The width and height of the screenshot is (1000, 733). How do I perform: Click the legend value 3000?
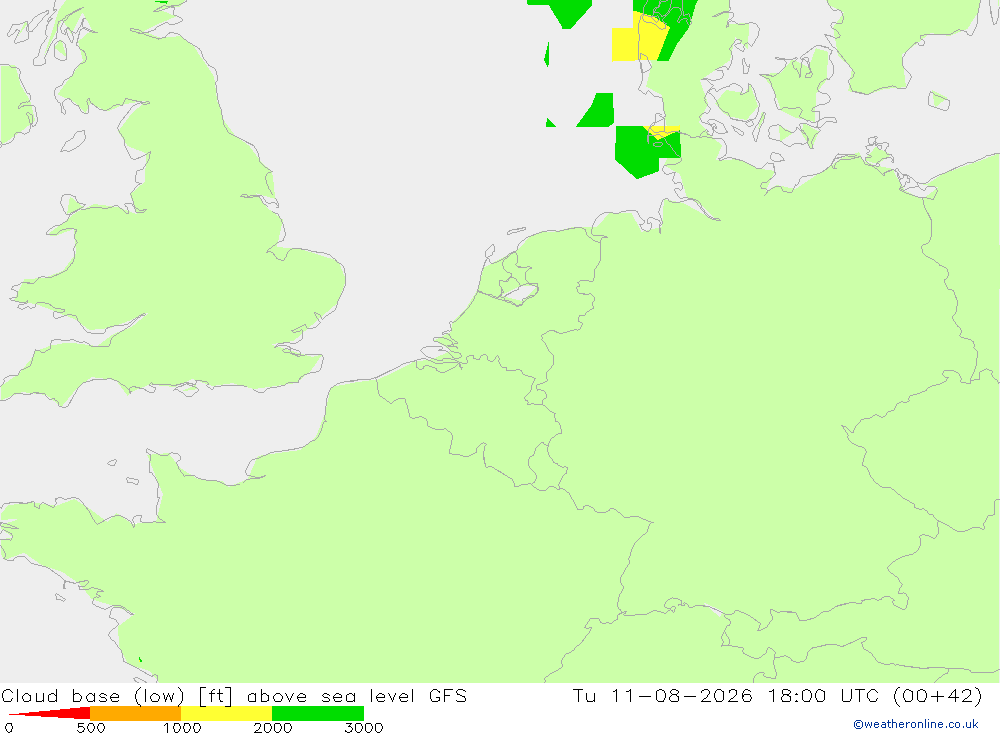[364, 727]
